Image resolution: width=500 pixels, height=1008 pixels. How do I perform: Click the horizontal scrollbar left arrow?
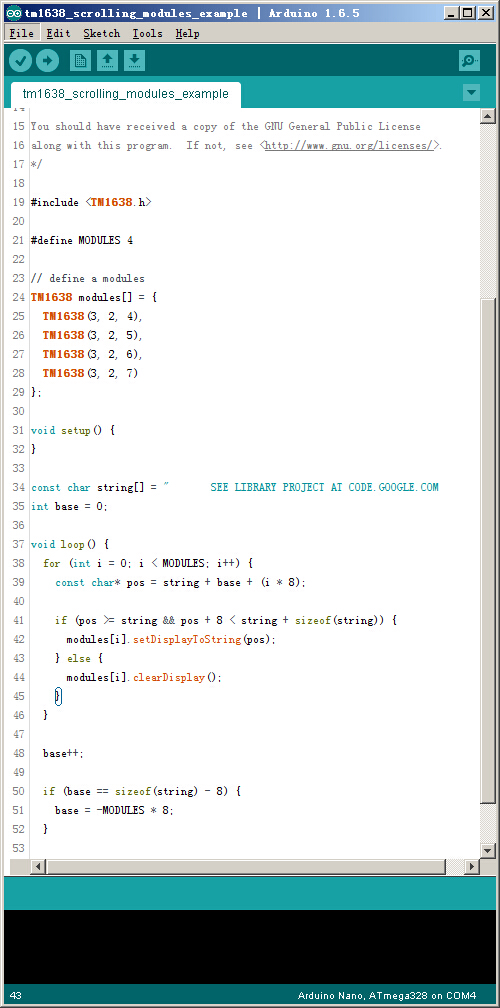(x=37, y=867)
